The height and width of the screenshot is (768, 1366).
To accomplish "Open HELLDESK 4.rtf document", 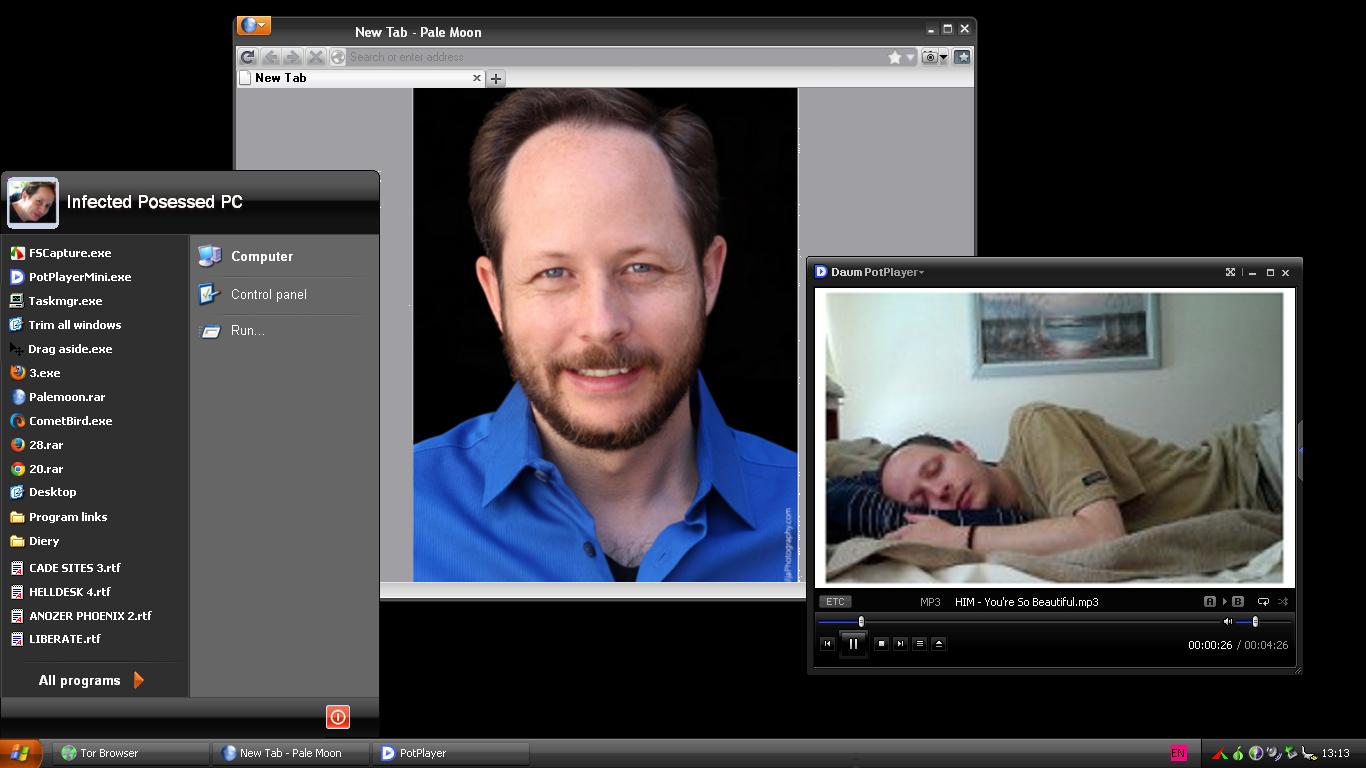I will click(x=96, y=592).
